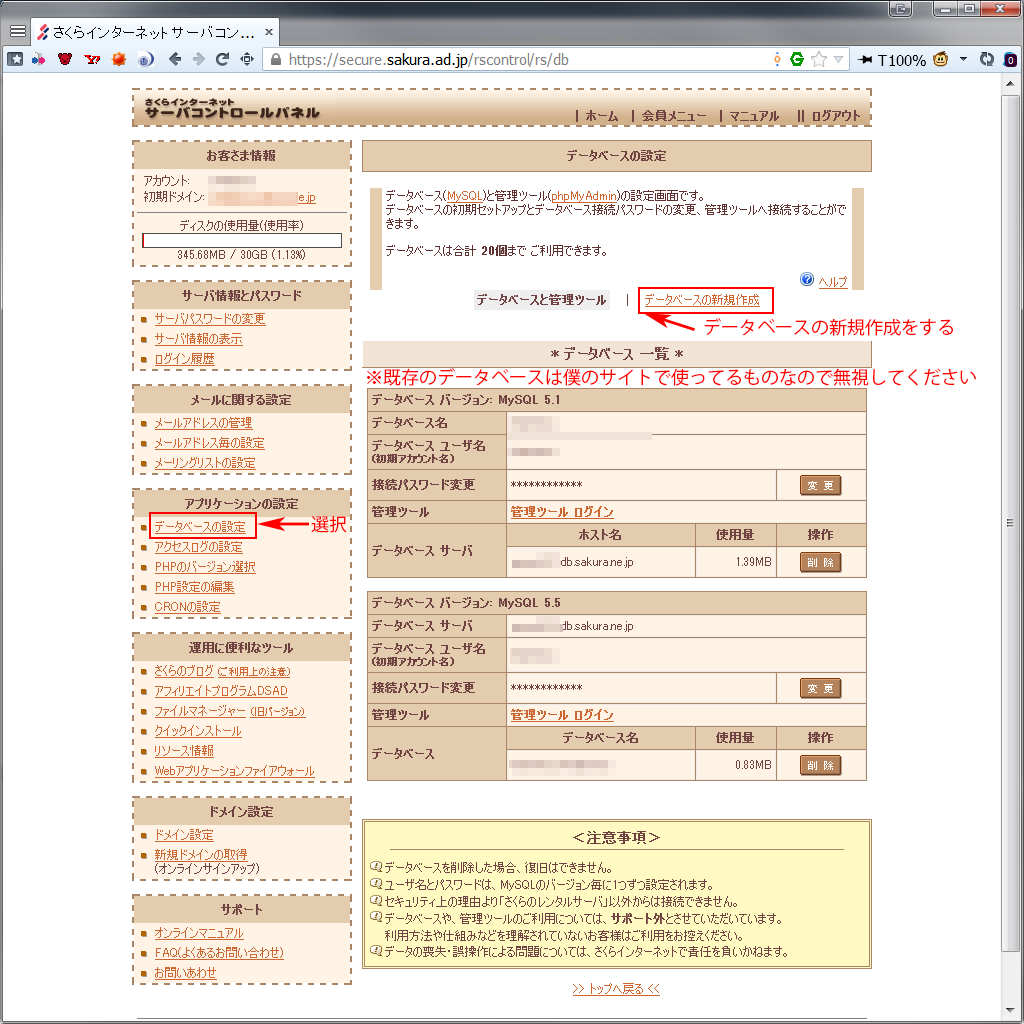Open CRONの設定 link
This screenshot has height=1024, width=1024.
(x=187, y=607)
